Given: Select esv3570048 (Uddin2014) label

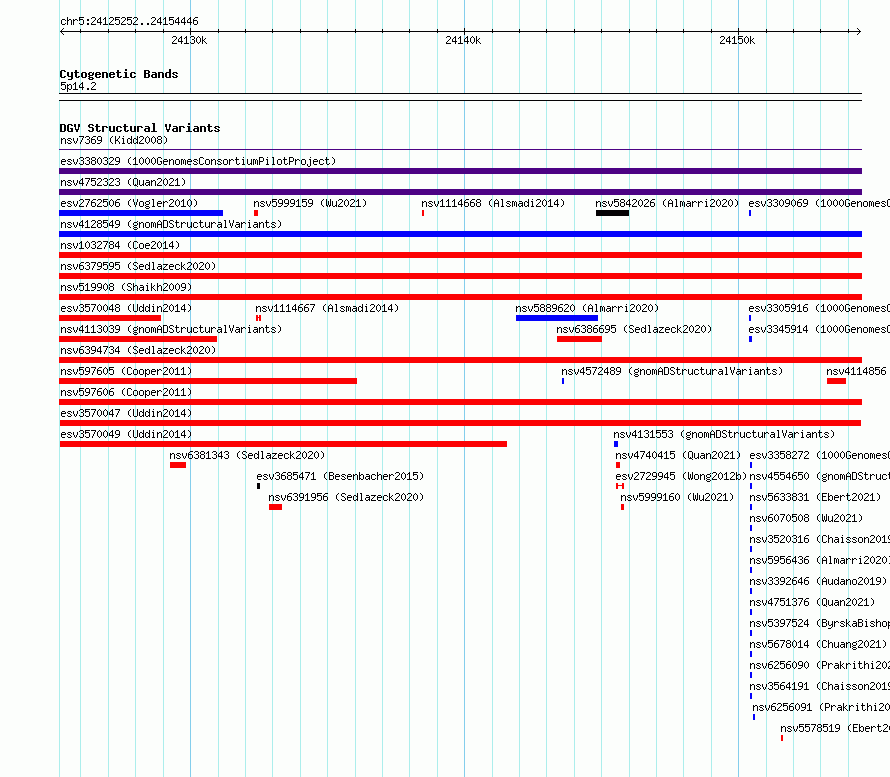Looking at the screenshot, I should pyautogui.click(x=126, y=308).
